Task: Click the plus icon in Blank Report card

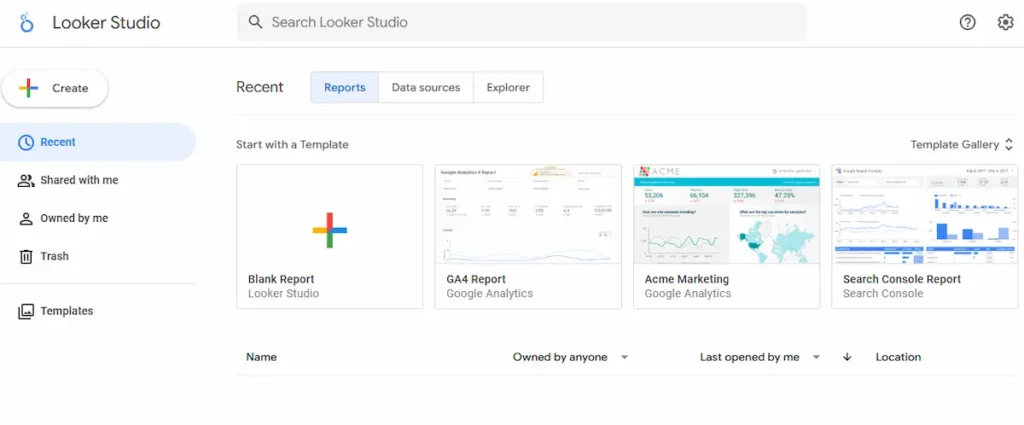Action: pyautogui.click(x=330, y=230)
